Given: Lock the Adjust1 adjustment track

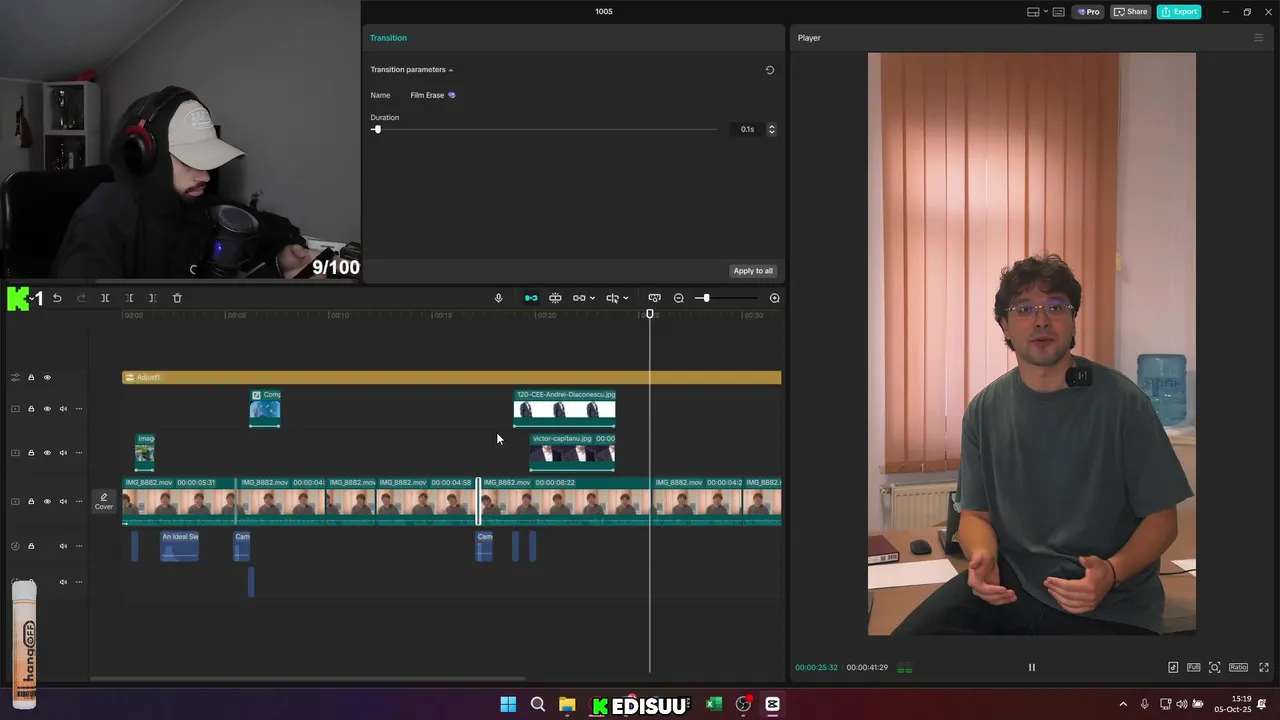Looking at the screenshot, I should click(x=31, y=377).
